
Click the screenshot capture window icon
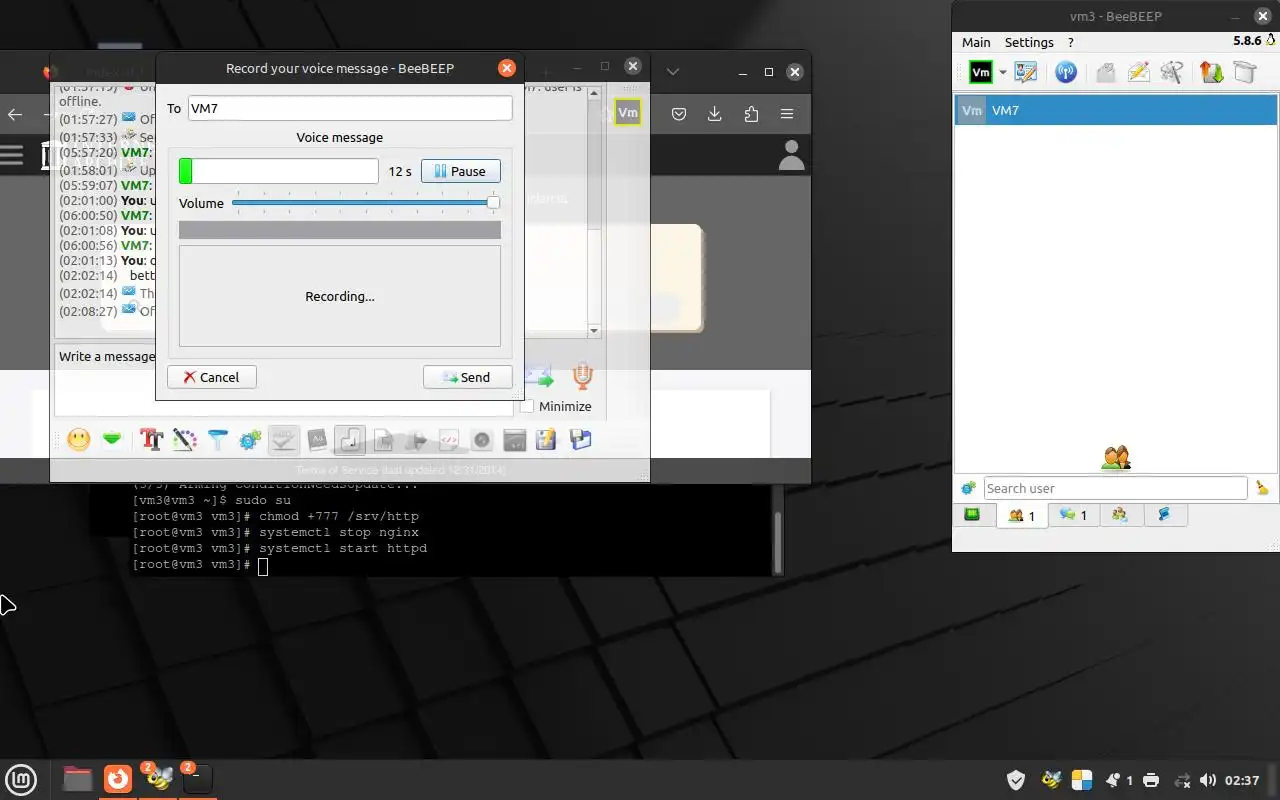pyautogui.click(x=514, y=439)
